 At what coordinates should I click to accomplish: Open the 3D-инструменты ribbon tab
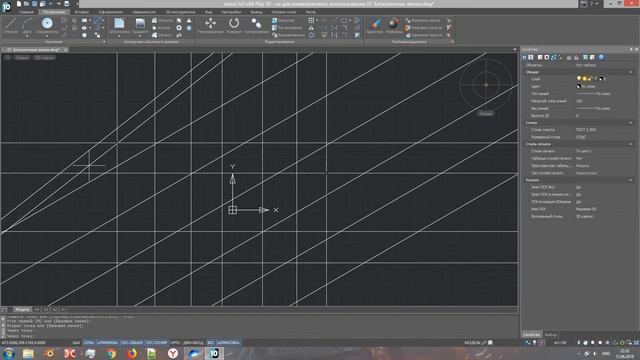[180, 12]
